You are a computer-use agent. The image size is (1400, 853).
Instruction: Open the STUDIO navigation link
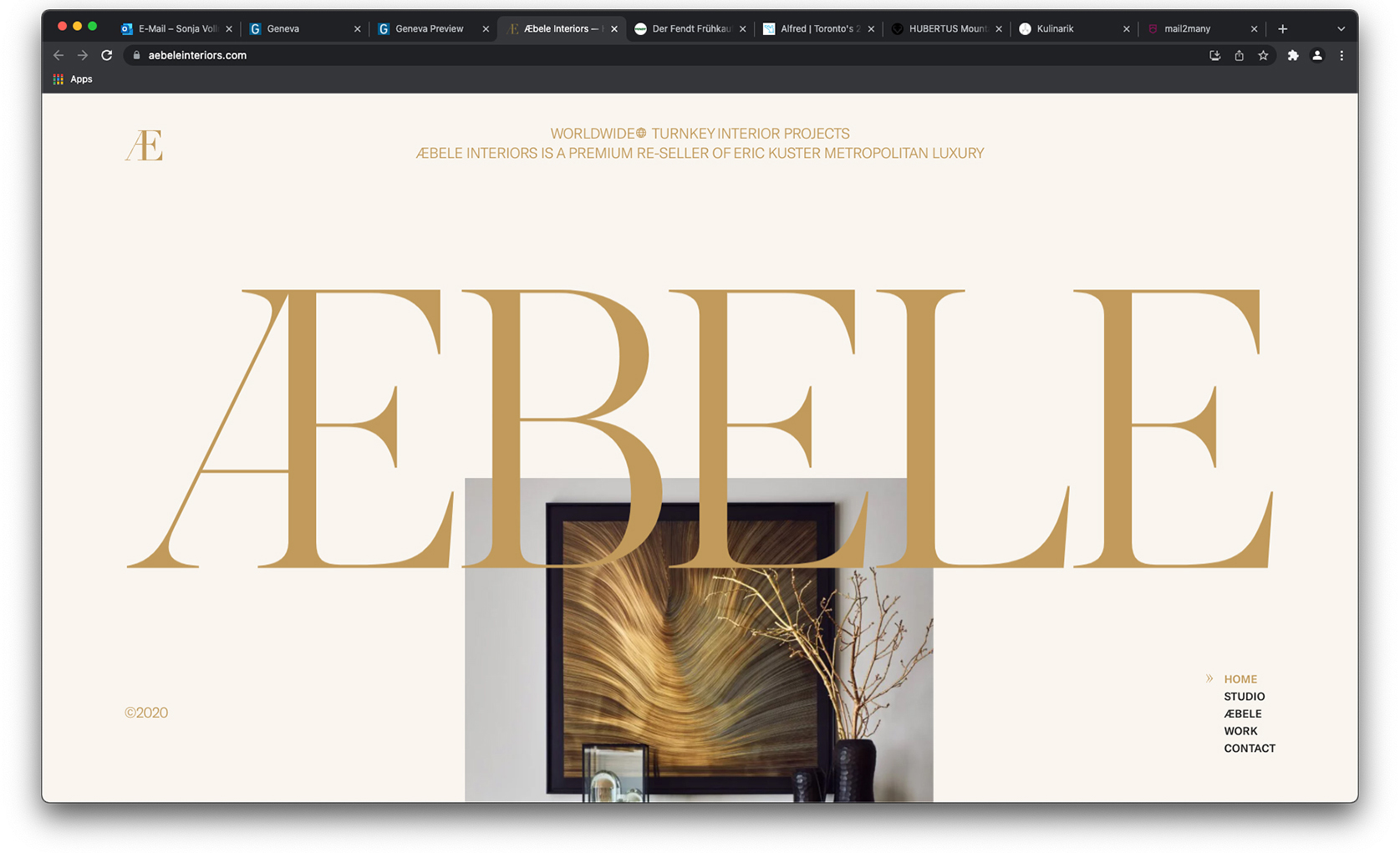(1245, 697)
